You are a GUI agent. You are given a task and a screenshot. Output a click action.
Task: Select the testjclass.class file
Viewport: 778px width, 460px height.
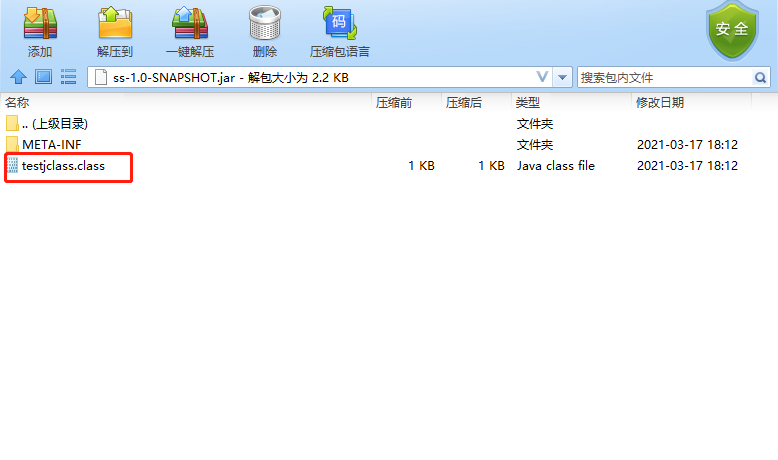click(63, 166)
